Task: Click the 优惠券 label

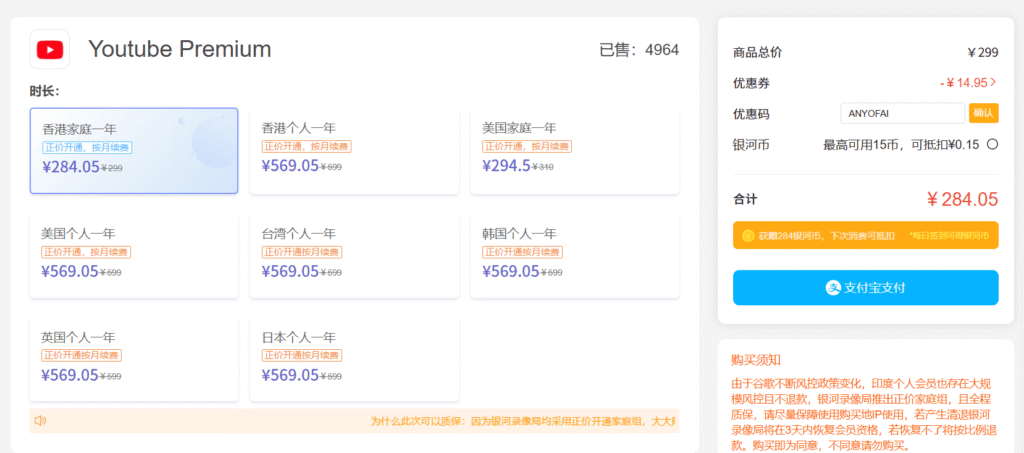Action: (x=751, y=83)
